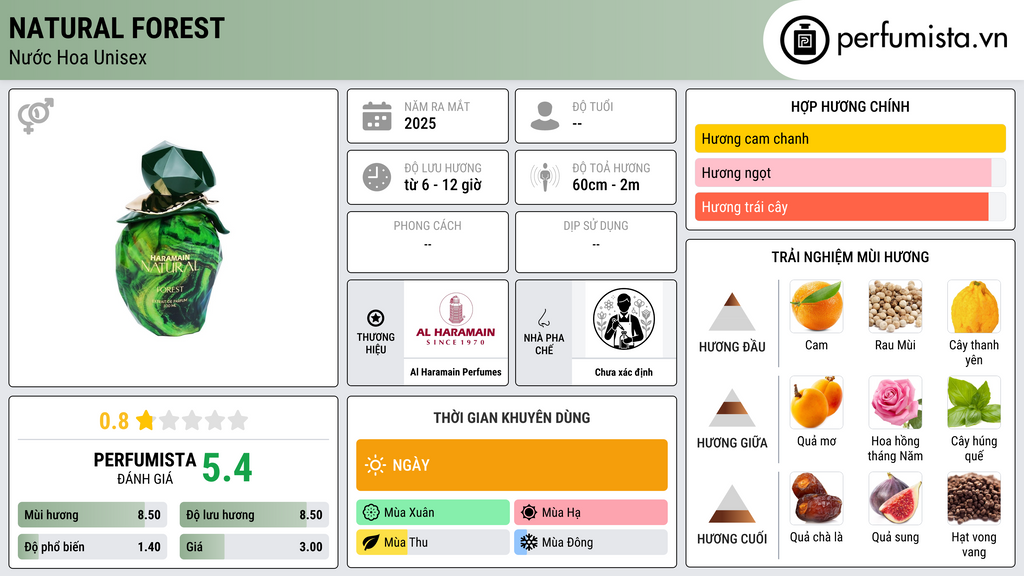Click the release year value 2025
The height and width of the screenshot is (576, 1024).
pos(420,123)
